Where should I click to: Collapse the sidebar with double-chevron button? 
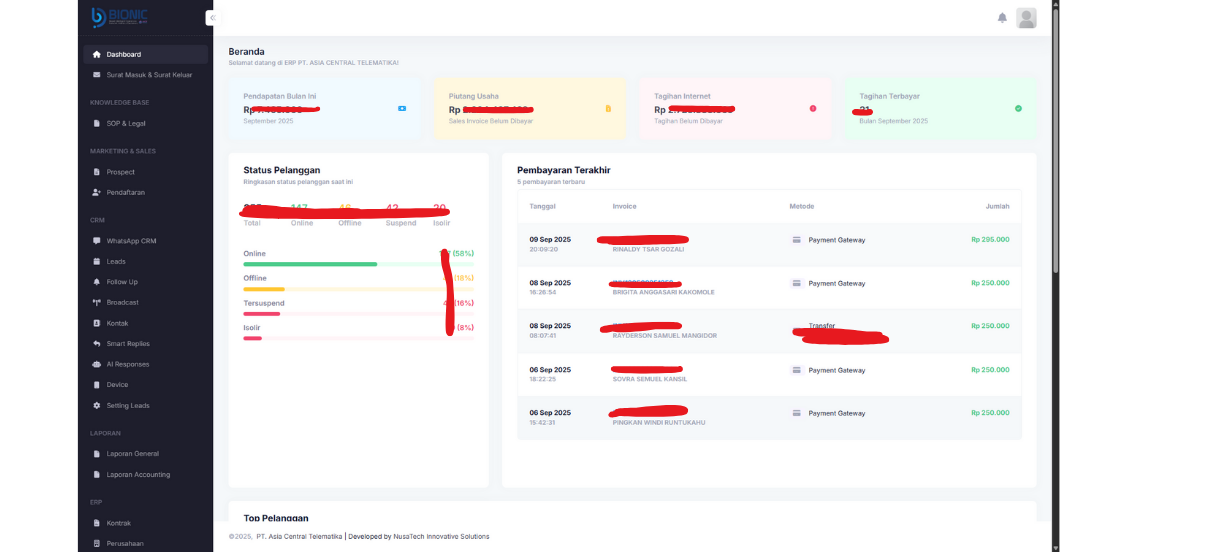(x=212, y=18)
